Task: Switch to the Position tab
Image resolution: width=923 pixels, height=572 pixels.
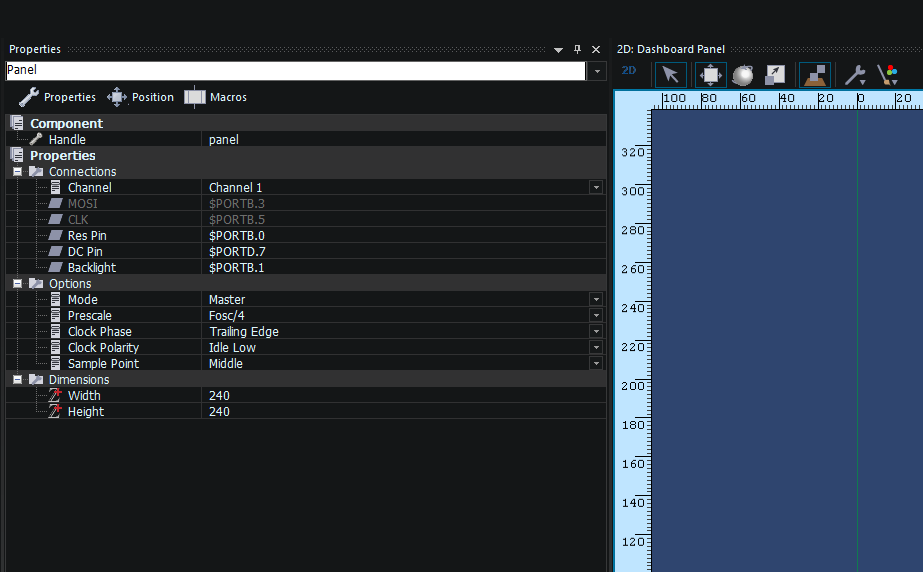Action: (x=141, y=97)
